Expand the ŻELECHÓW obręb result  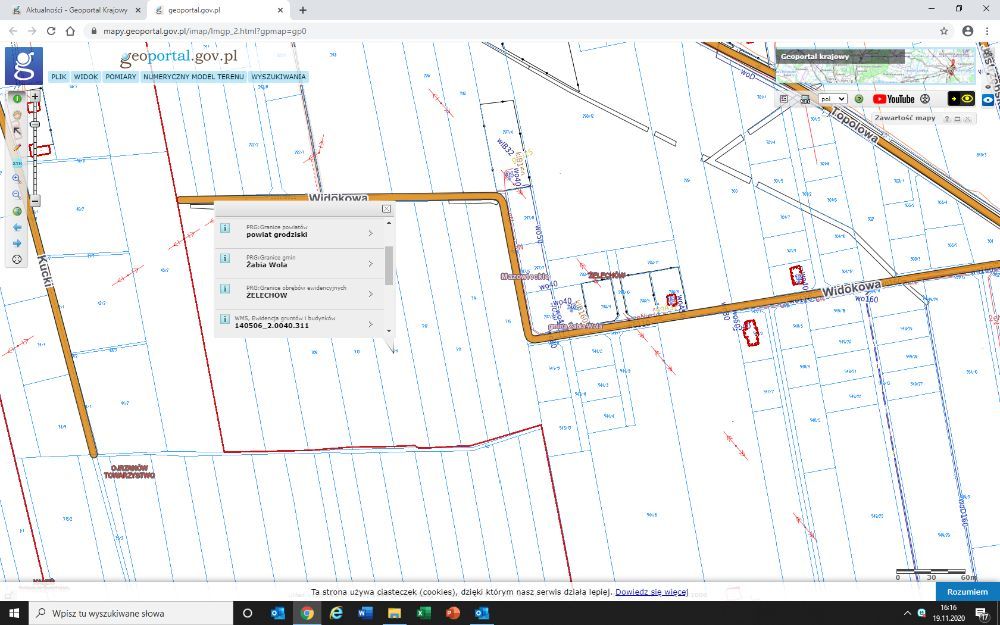click(x=370, y=293)
